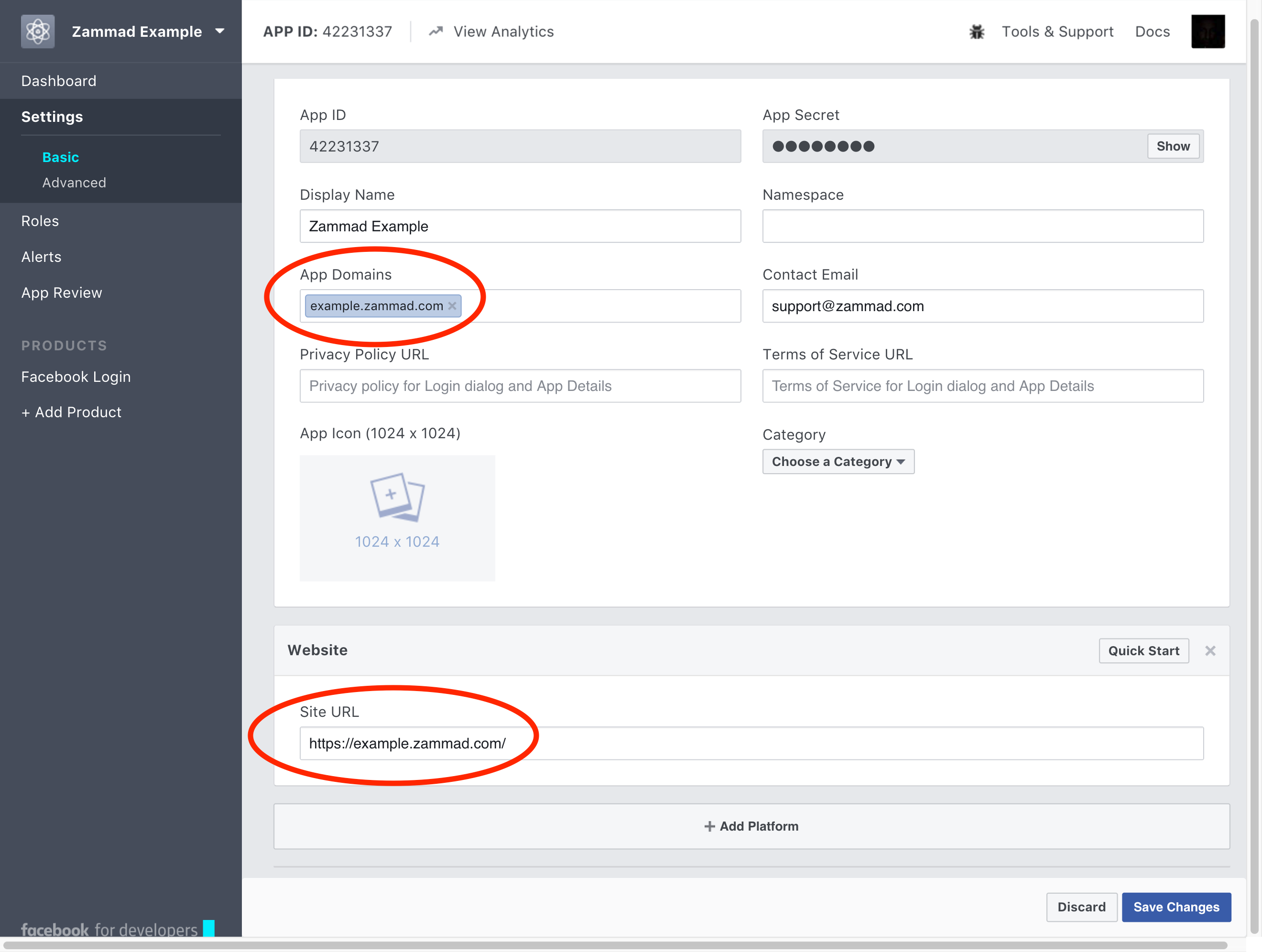Click the facebook for developers logo
The image size is (1262, 952).
118,929
